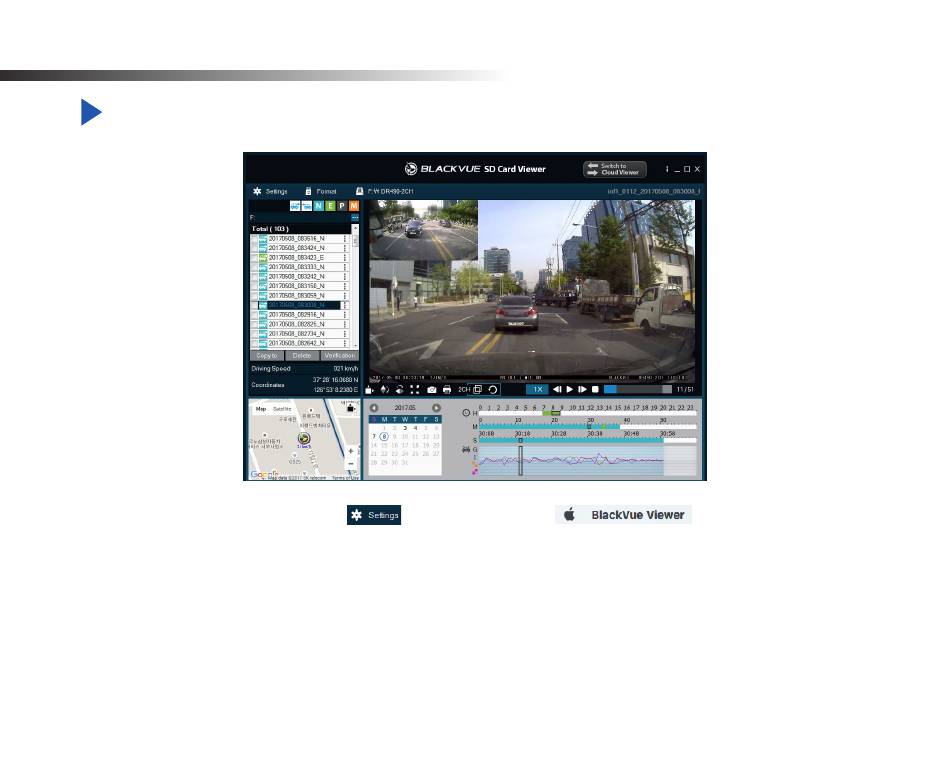Click the playback progress bar

(x=638, y=390)
